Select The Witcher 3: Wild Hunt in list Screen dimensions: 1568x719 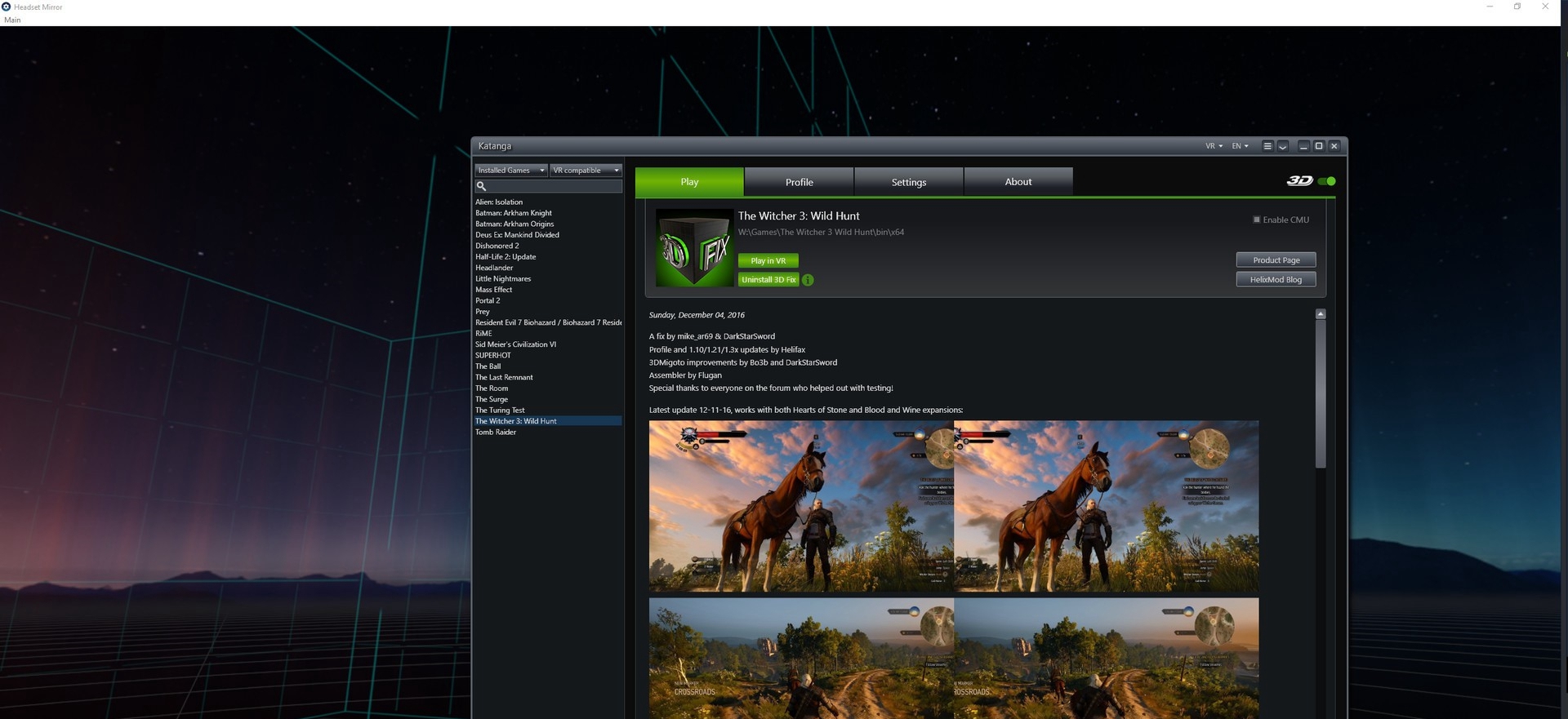pos(548,421)
